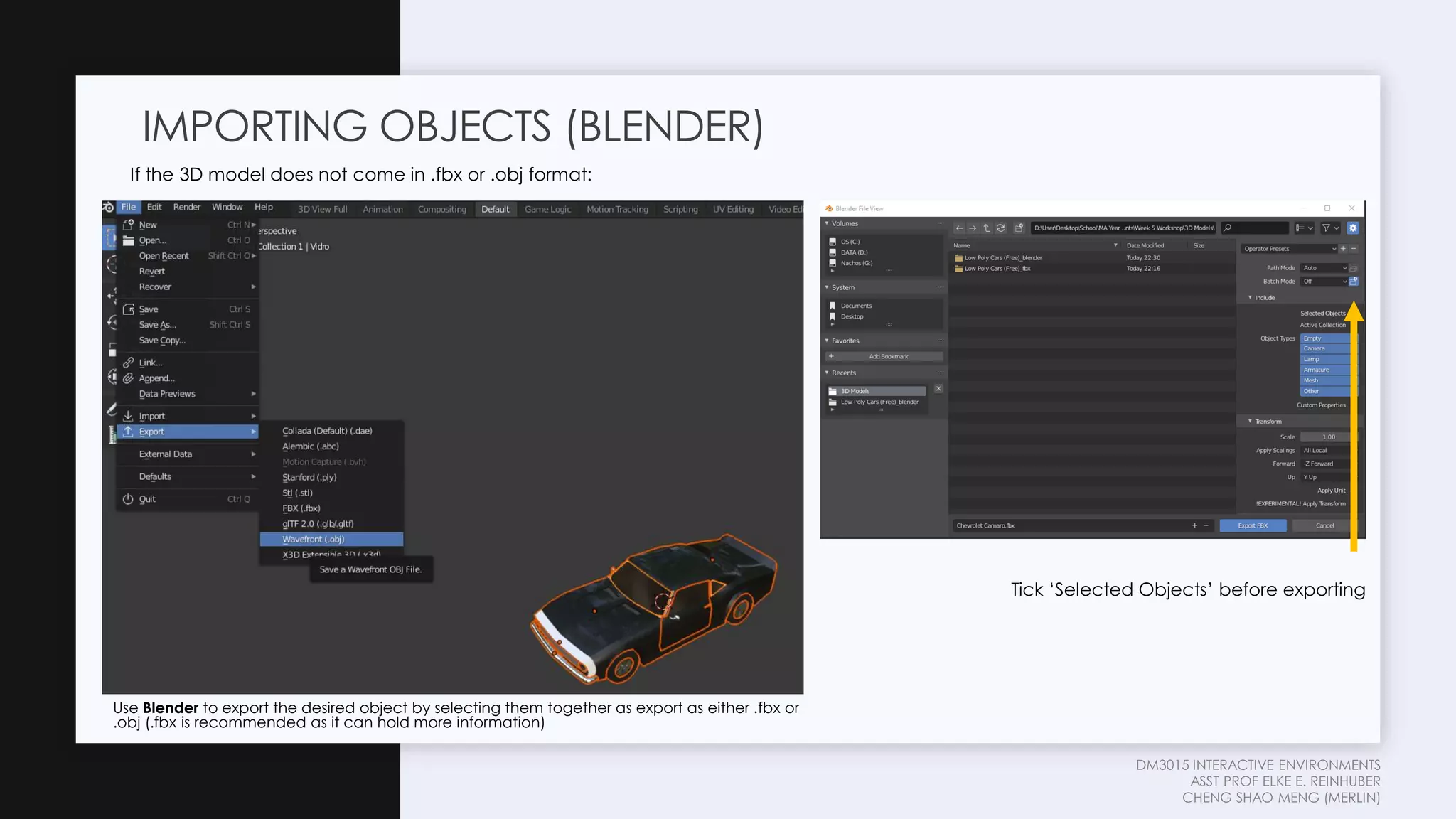The height and width of the screenshot is (819, 1456).
Task: Remove 3D Models from recents with X
Action: [x=938, y=389]
